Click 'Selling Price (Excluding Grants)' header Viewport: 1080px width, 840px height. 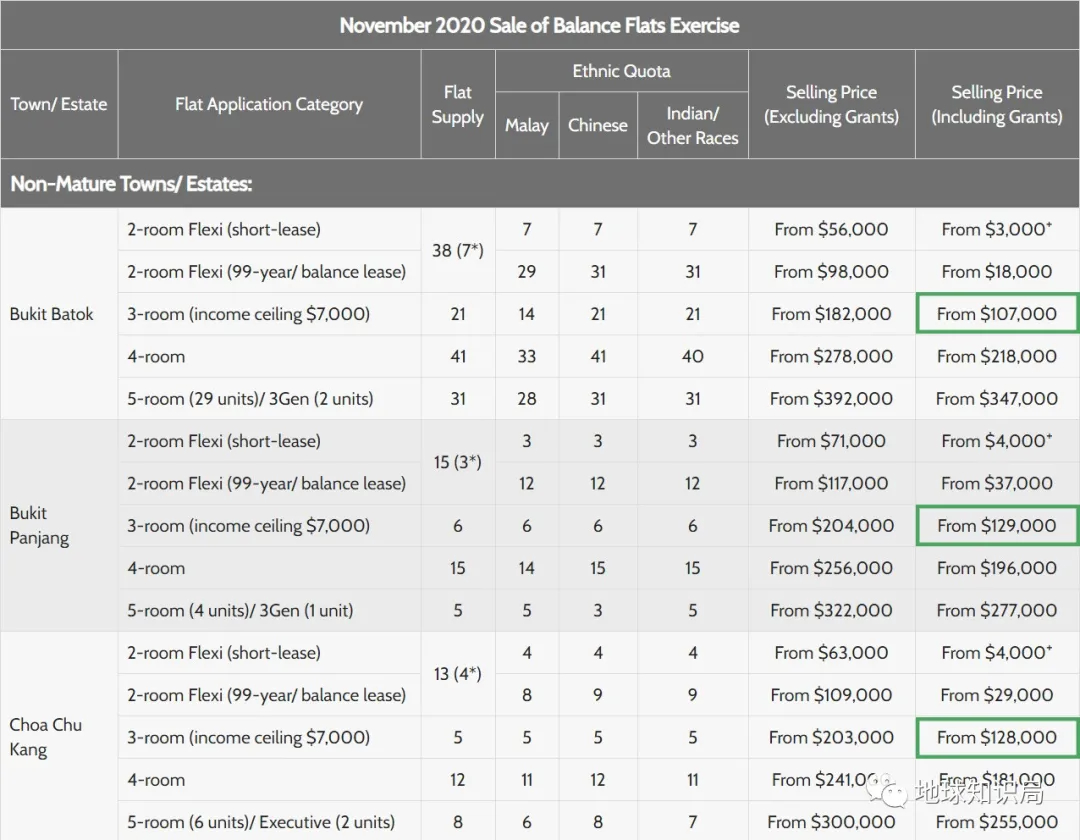pos(831,104)
